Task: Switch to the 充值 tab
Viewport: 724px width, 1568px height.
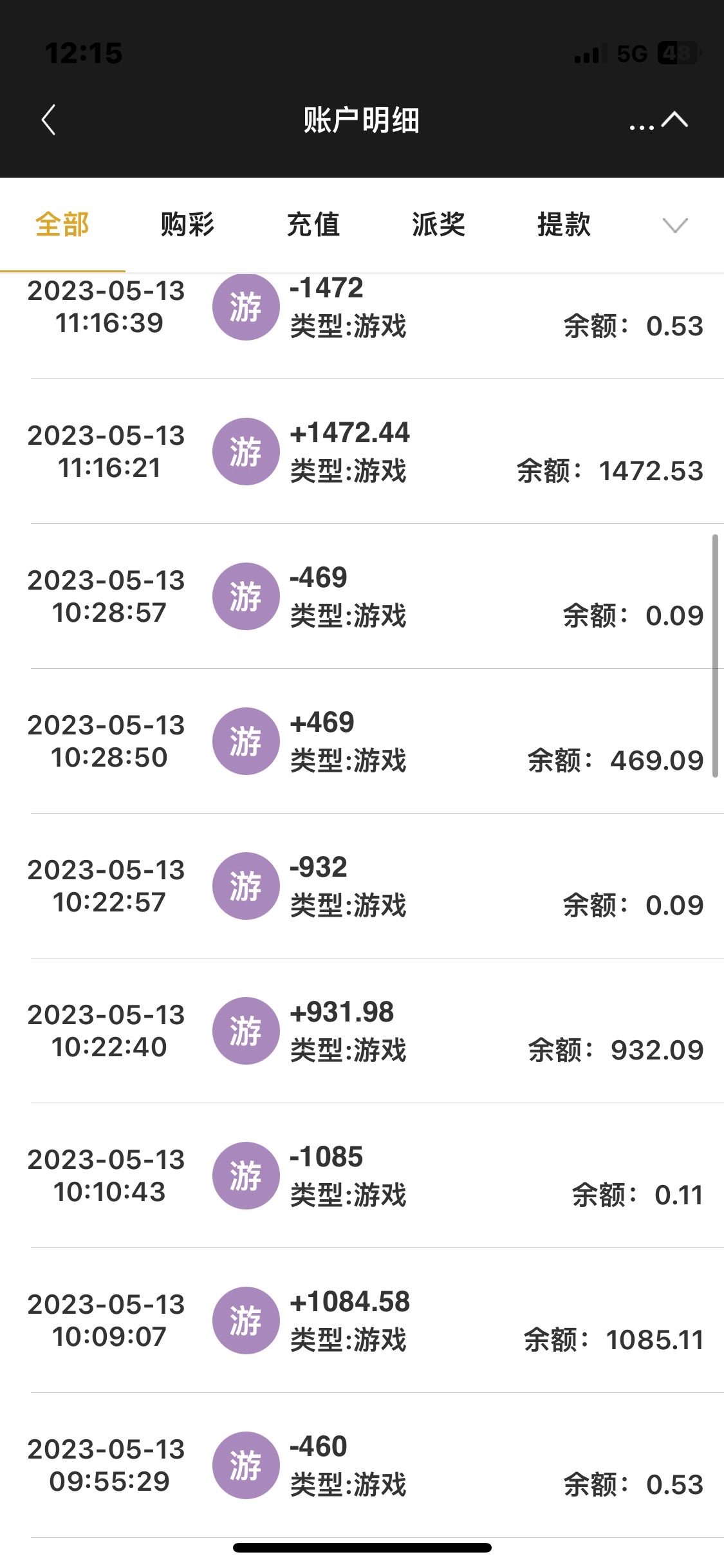Action: [x=313, y=225]
